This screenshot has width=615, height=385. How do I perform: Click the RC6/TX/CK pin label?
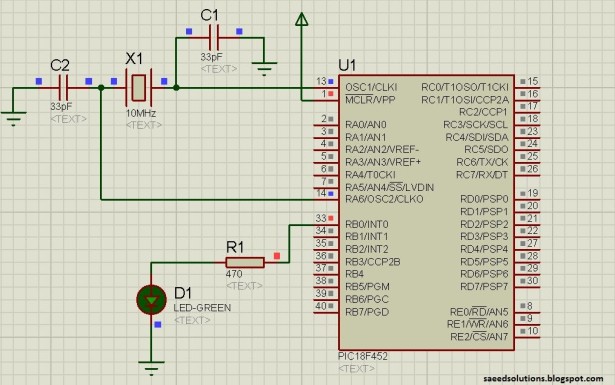[482, 162]
